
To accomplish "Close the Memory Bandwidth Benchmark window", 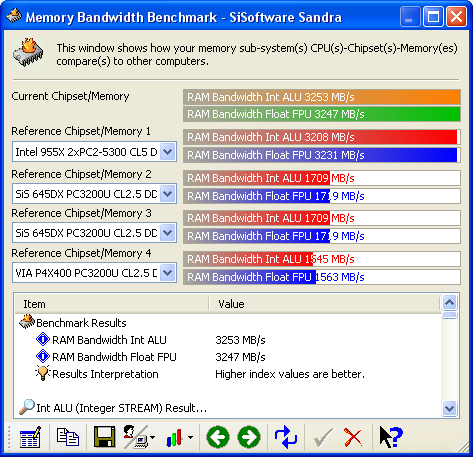I will [456, 16].
